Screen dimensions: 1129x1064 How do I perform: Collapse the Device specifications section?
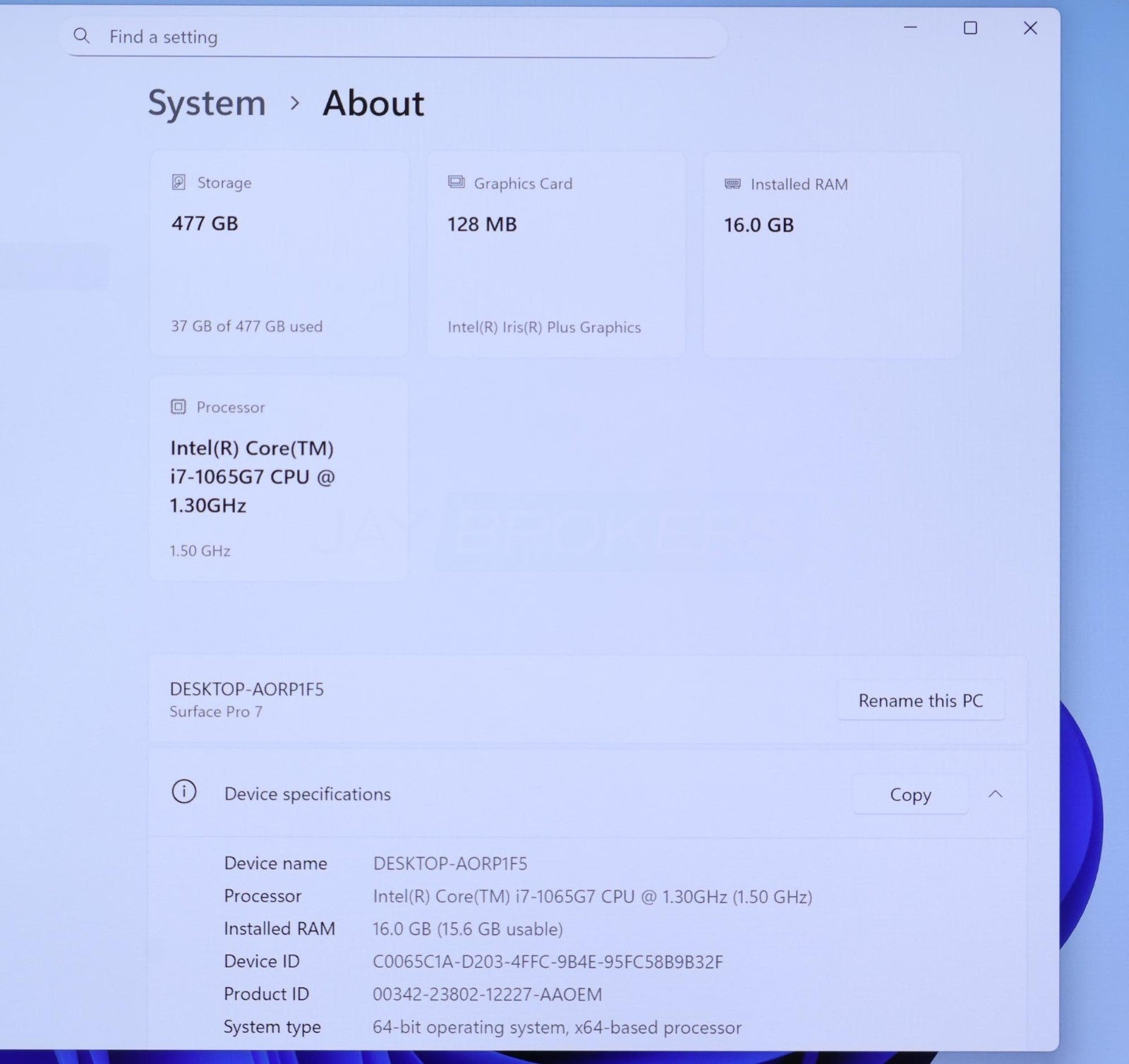click(x=995, y=794)
